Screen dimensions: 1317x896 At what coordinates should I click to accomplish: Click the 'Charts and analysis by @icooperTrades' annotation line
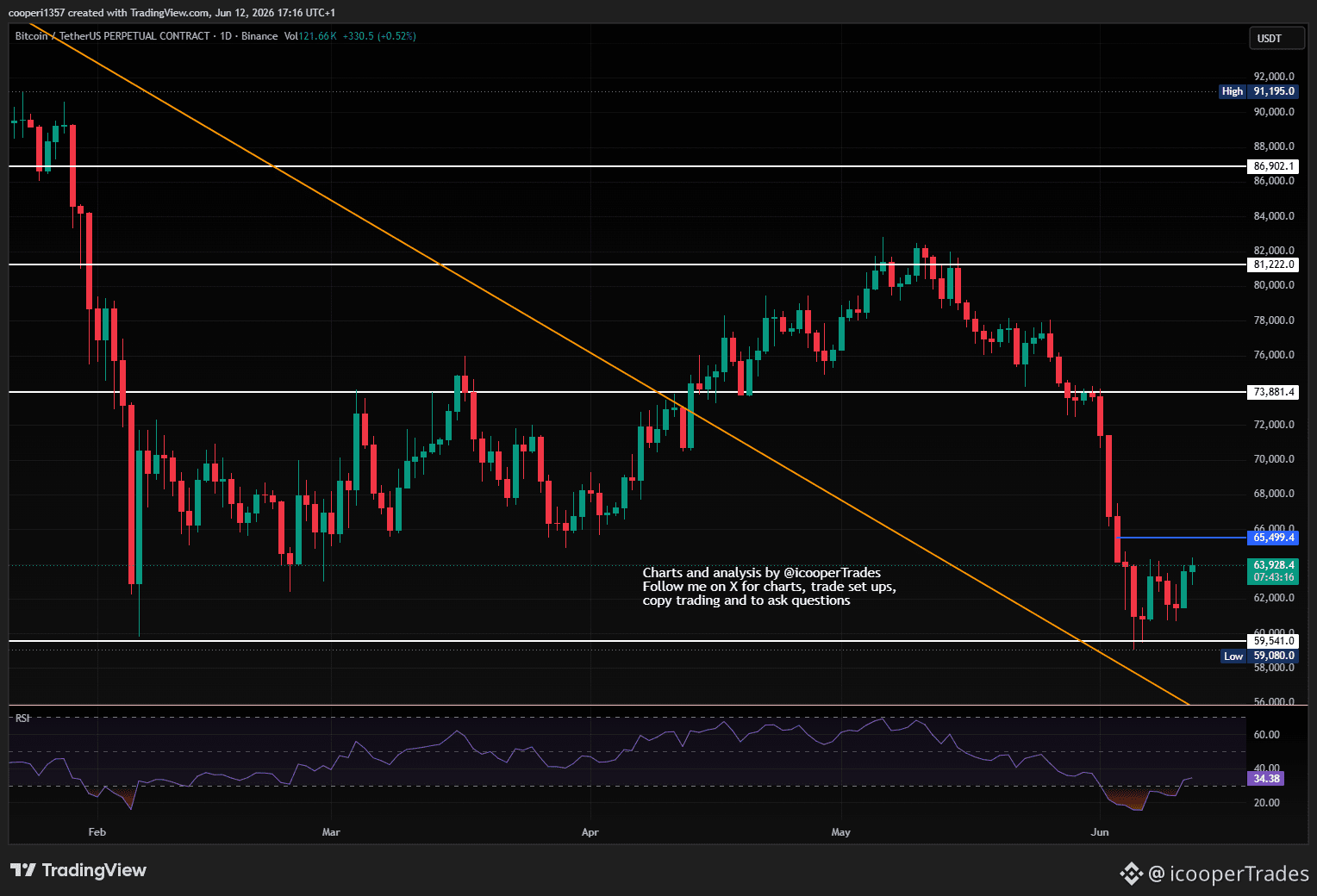762,573
